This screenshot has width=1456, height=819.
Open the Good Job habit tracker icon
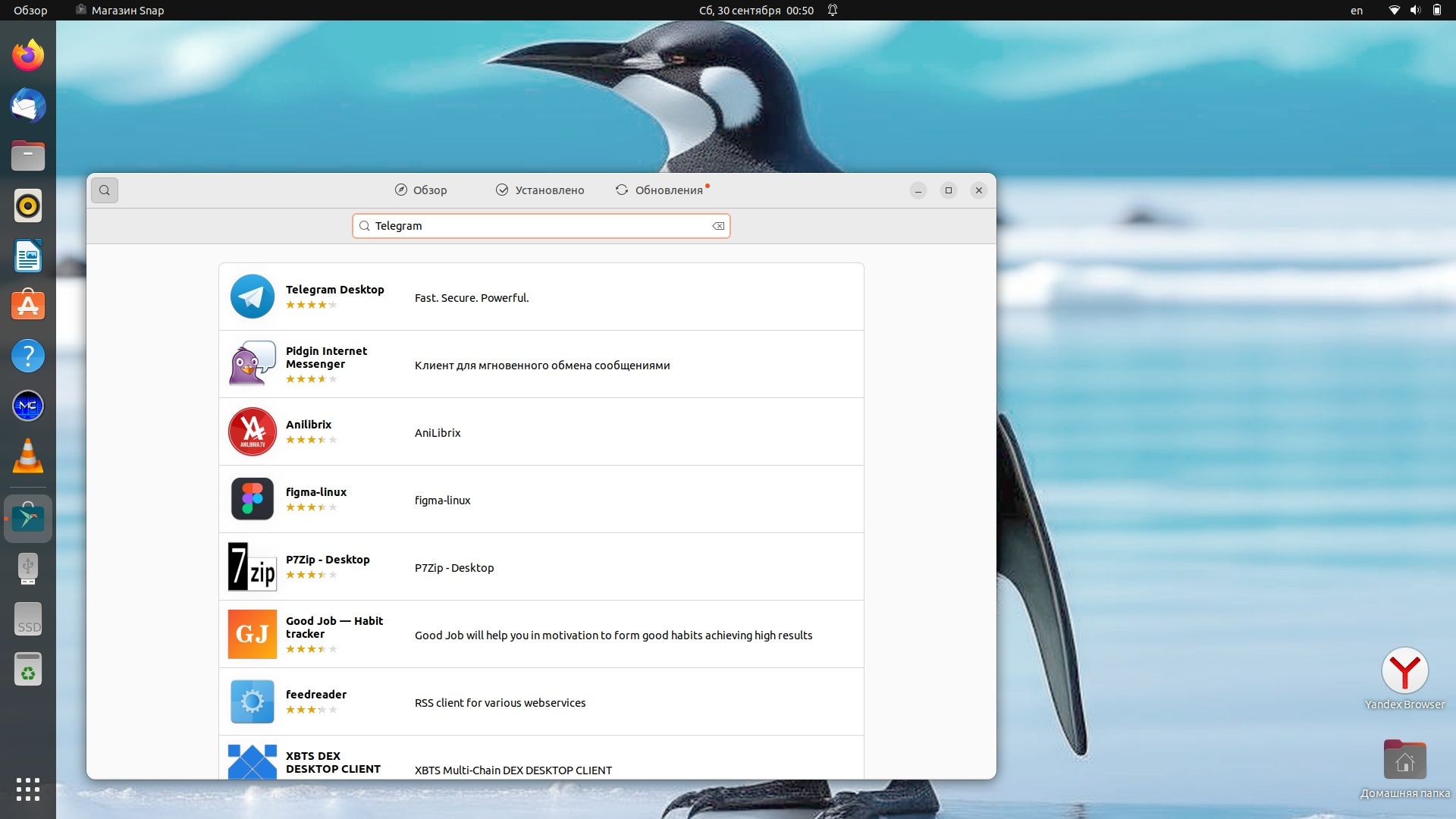point(253,634)
